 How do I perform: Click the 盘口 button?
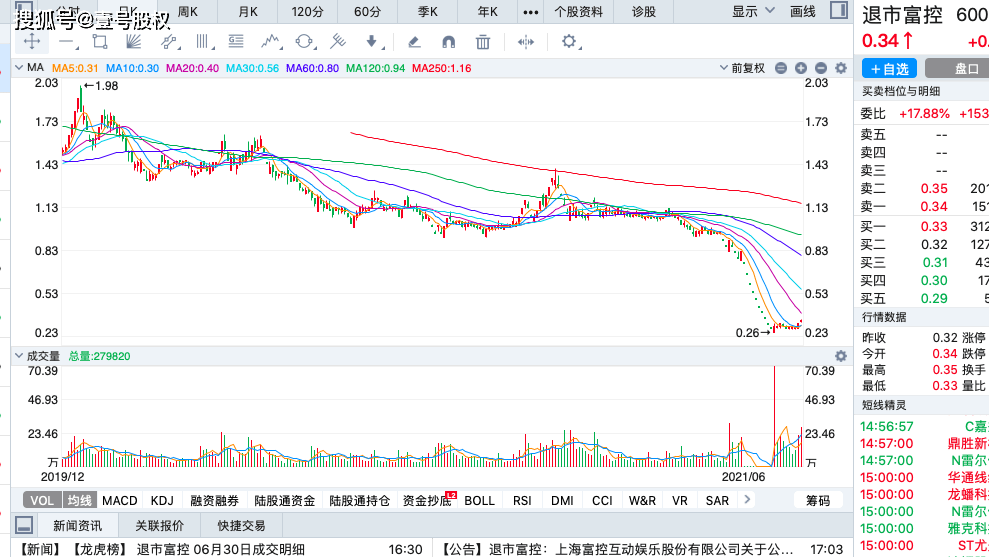pos(957,68)
